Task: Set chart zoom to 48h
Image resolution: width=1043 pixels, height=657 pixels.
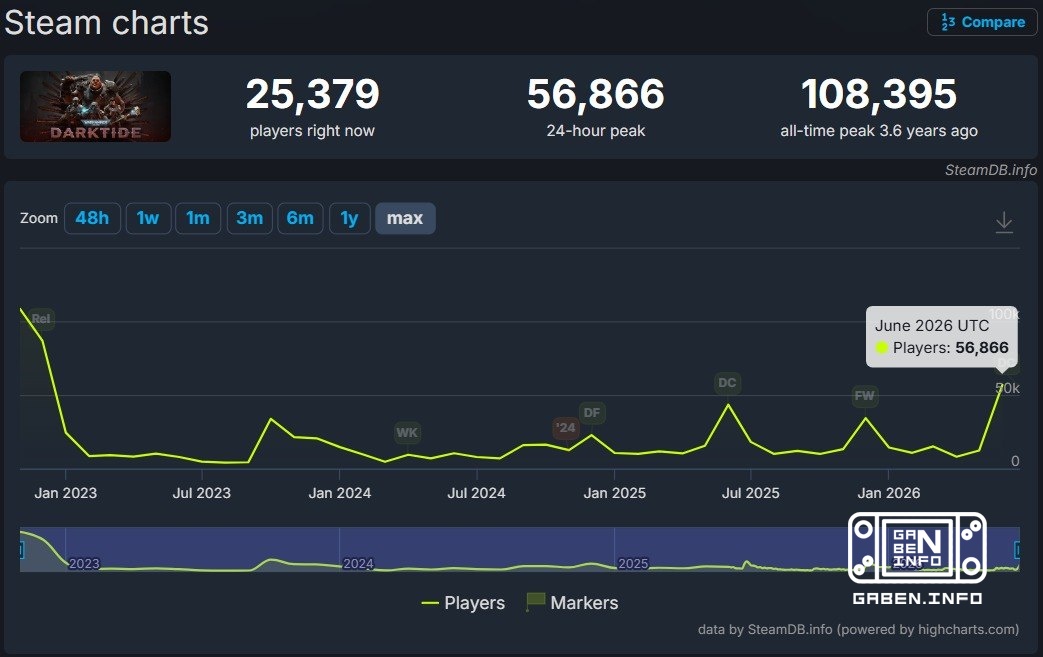Action: 92,218
